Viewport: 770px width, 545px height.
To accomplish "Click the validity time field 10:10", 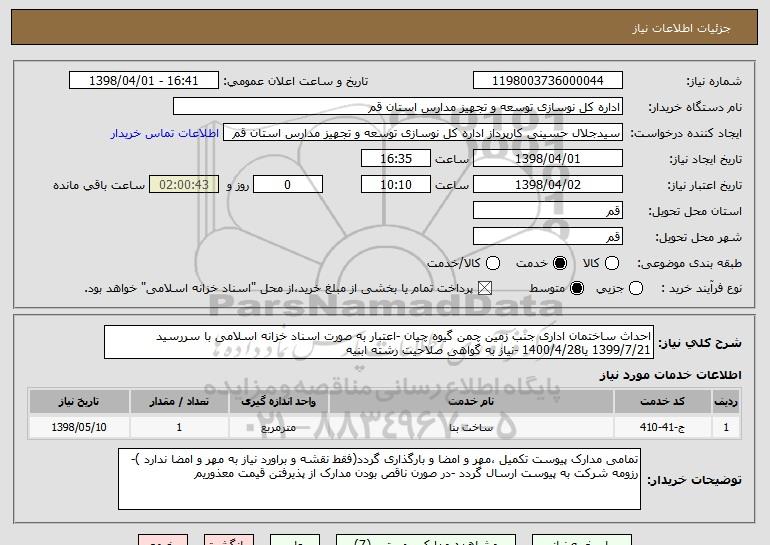I will [x=396, y=184].
